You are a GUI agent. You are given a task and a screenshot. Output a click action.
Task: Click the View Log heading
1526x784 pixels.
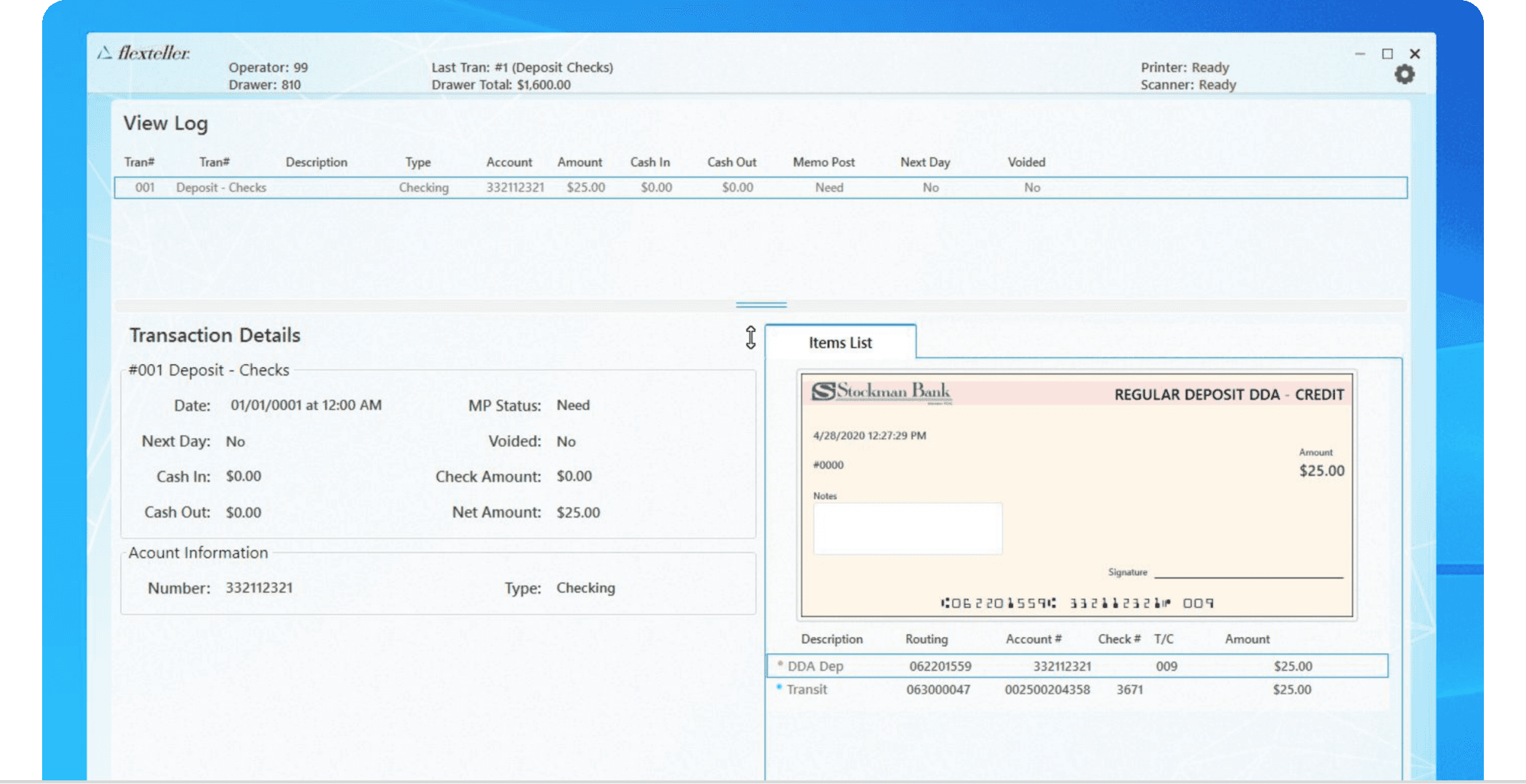coord(166,123)
